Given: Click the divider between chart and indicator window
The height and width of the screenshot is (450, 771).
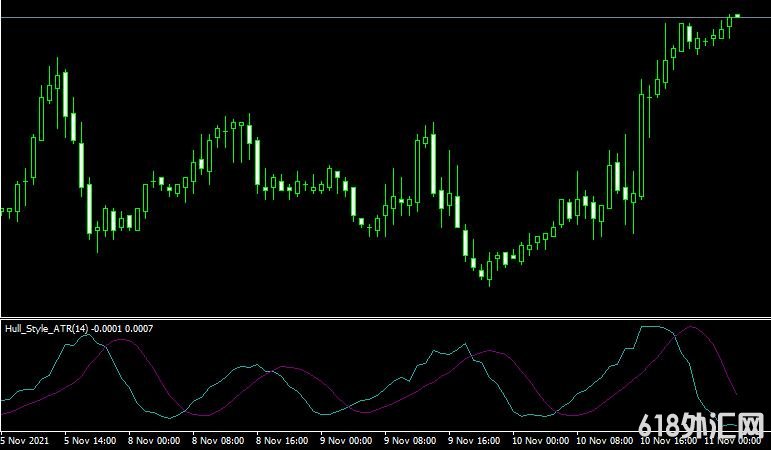Looking at the screenshot, I should tap(385, 318).
